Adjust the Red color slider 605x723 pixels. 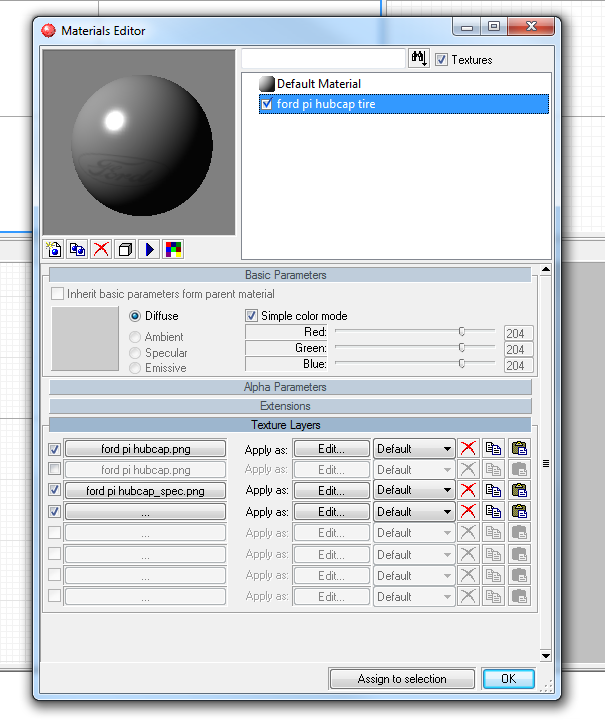[x=461, y=332]
